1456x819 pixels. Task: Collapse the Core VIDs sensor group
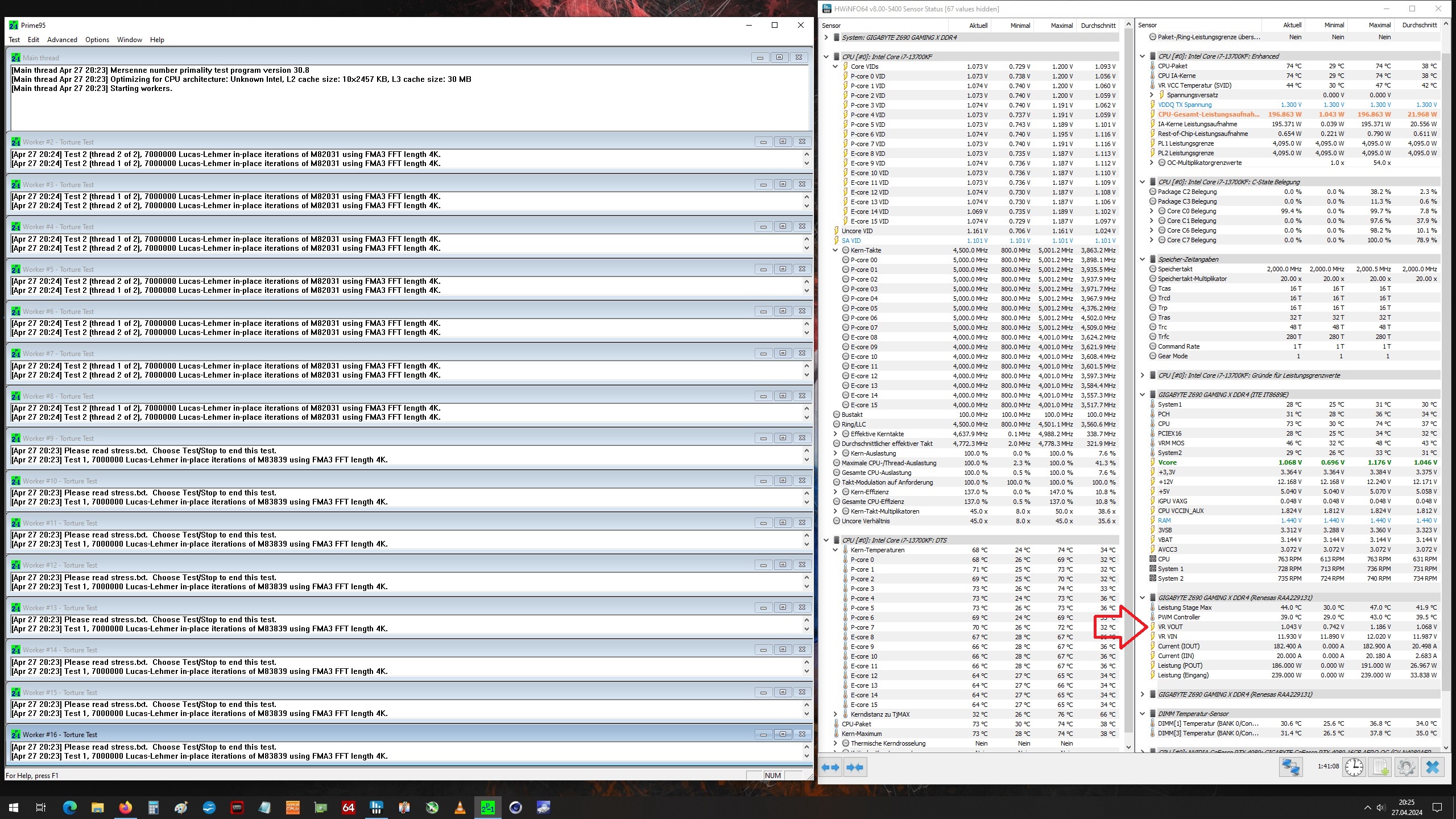[835, 67]
